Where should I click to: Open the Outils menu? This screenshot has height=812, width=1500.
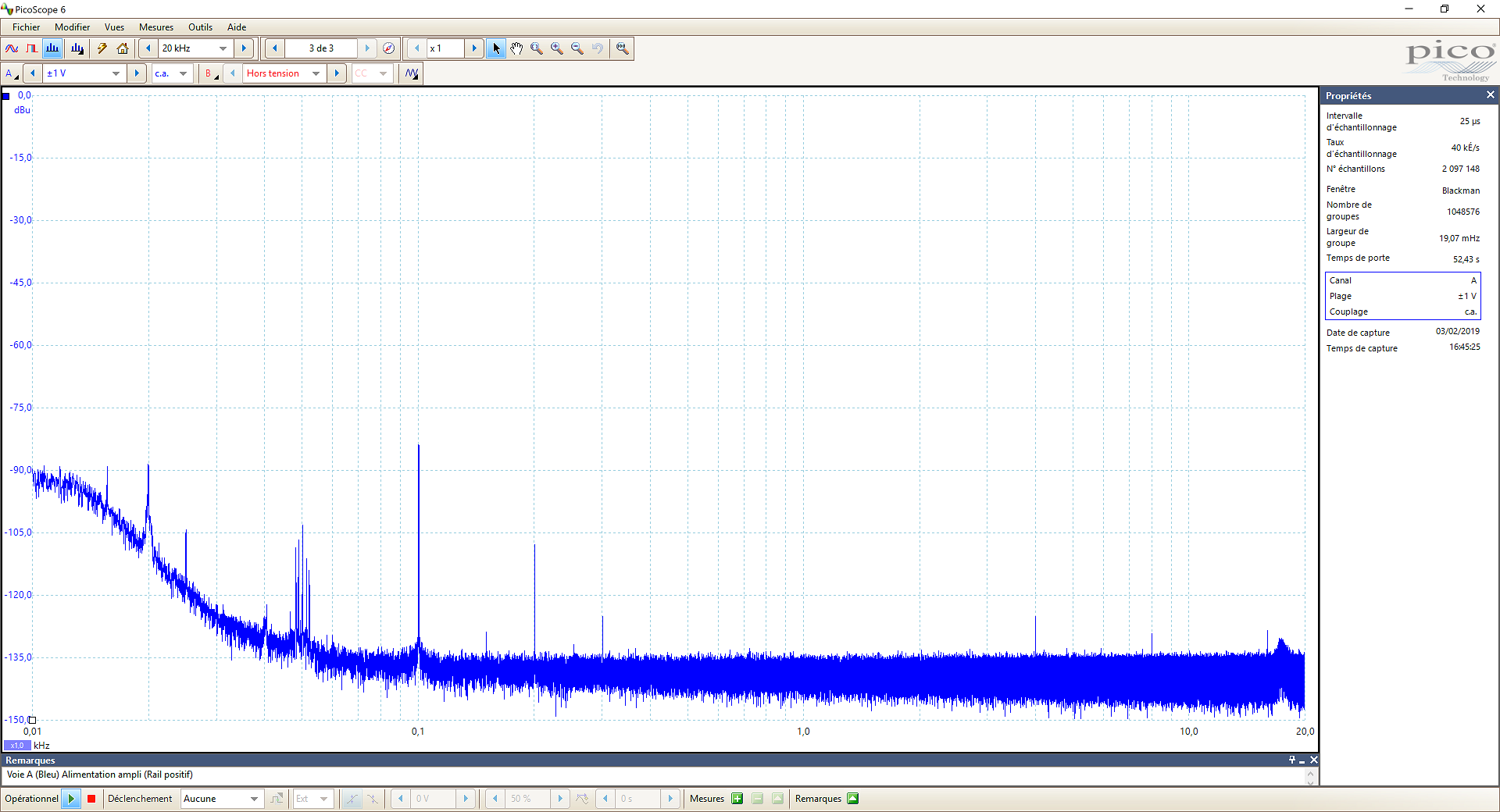[200, 27]
